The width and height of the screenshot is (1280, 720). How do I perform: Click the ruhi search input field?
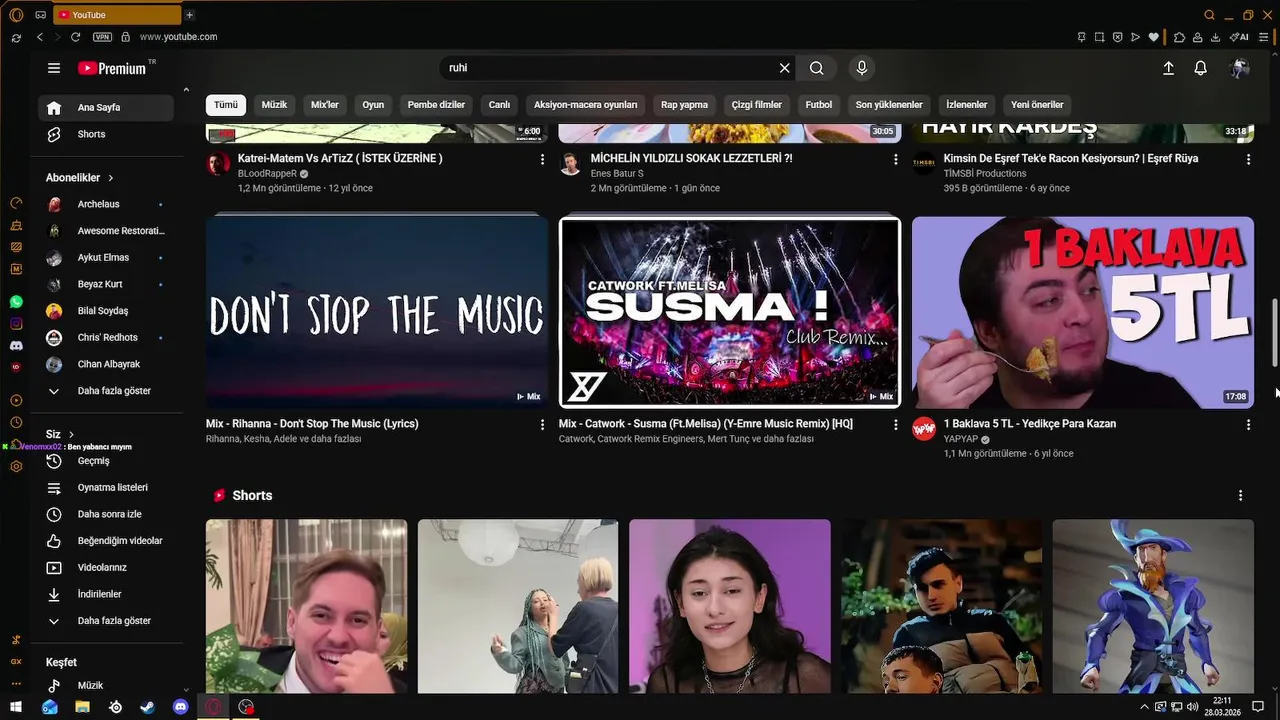pyautogui.click(x=608, y=68)
